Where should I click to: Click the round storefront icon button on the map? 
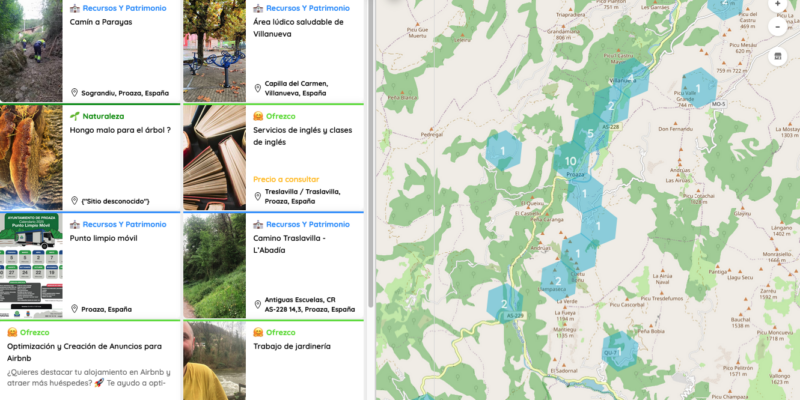click(x=778, y=57)
